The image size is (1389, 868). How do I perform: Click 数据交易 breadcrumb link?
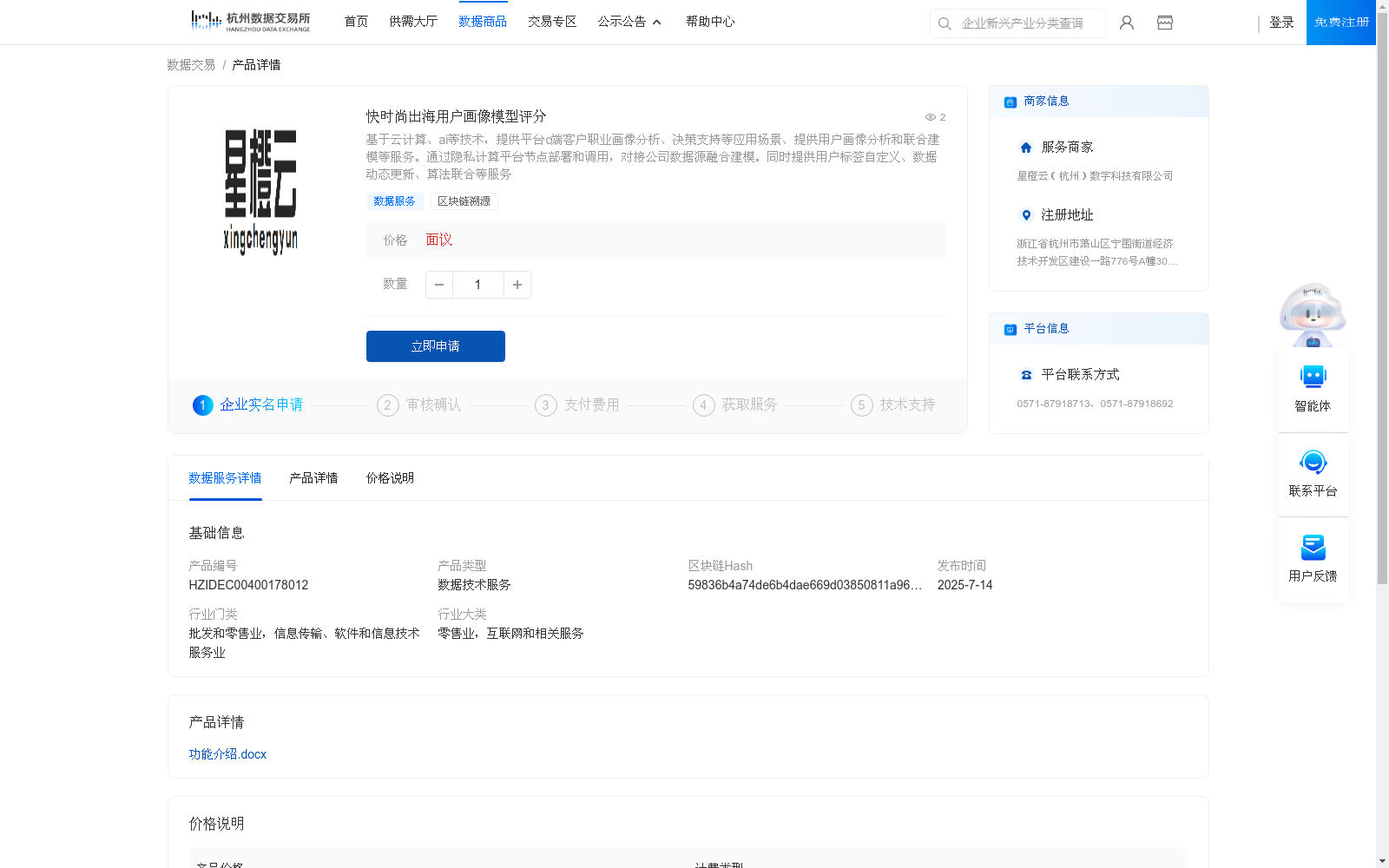[191, 65]
